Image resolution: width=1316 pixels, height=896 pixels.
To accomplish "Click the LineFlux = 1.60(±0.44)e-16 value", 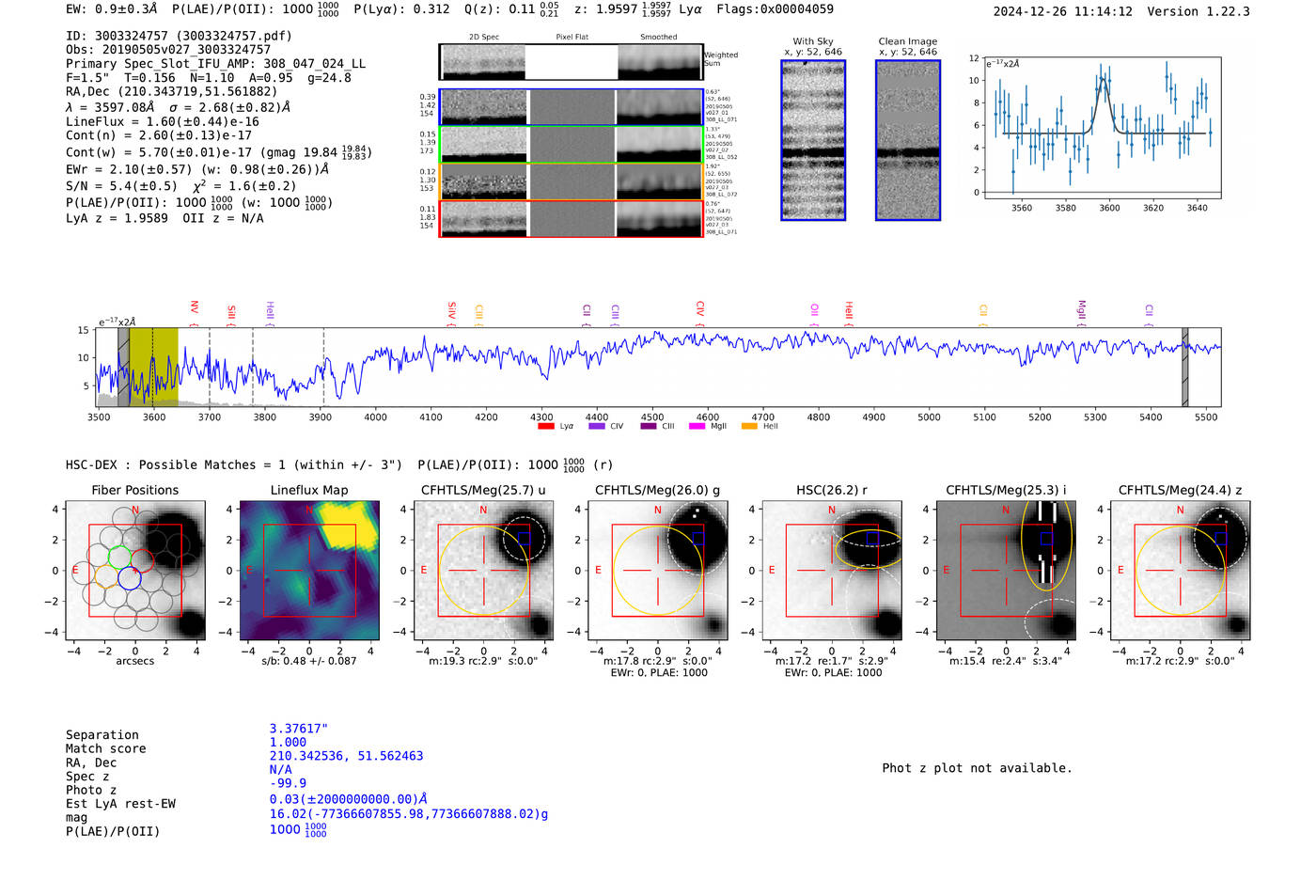I will pos(163,122).
